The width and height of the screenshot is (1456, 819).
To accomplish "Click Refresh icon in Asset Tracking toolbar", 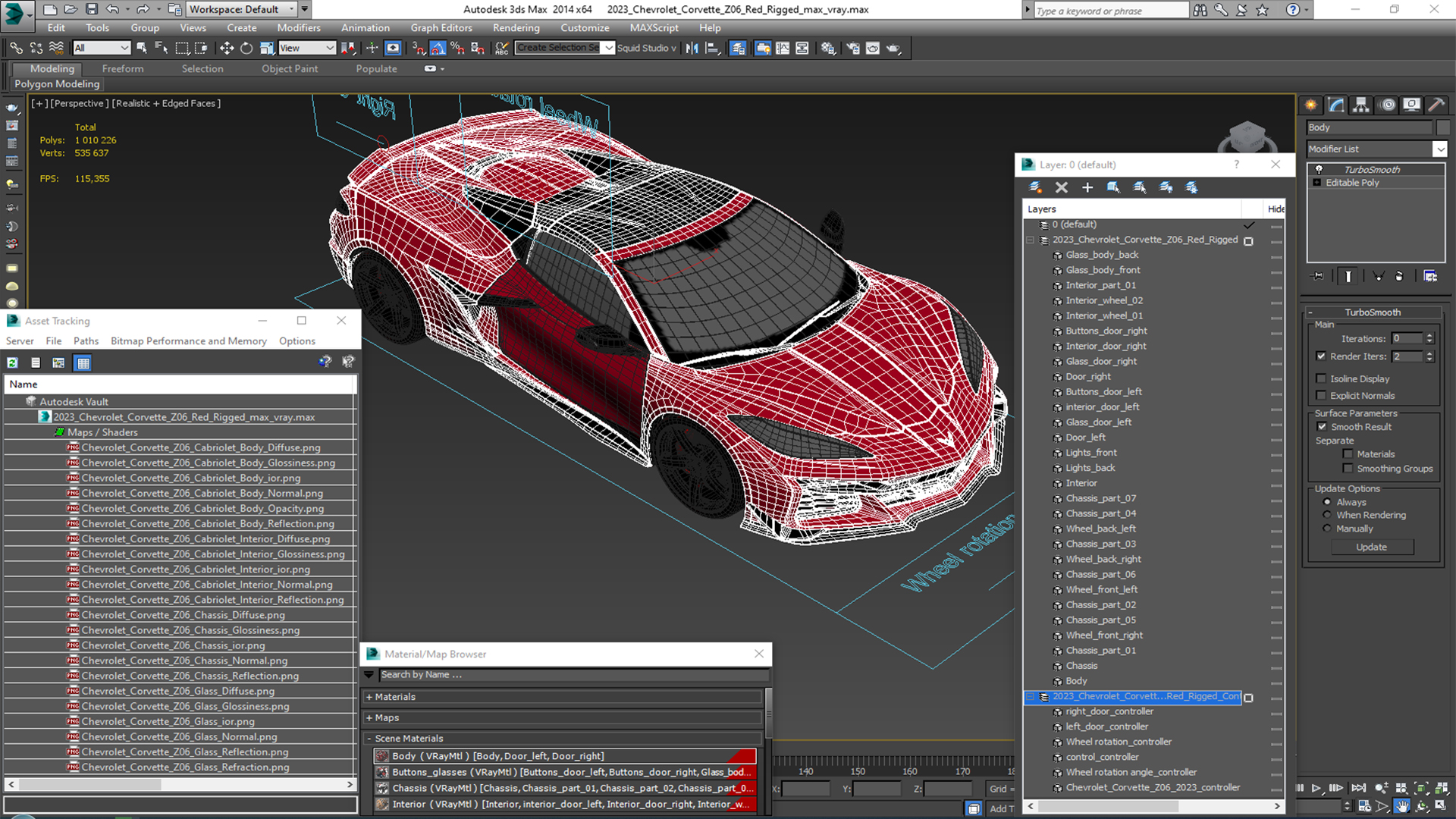I will tap(12, 362).
